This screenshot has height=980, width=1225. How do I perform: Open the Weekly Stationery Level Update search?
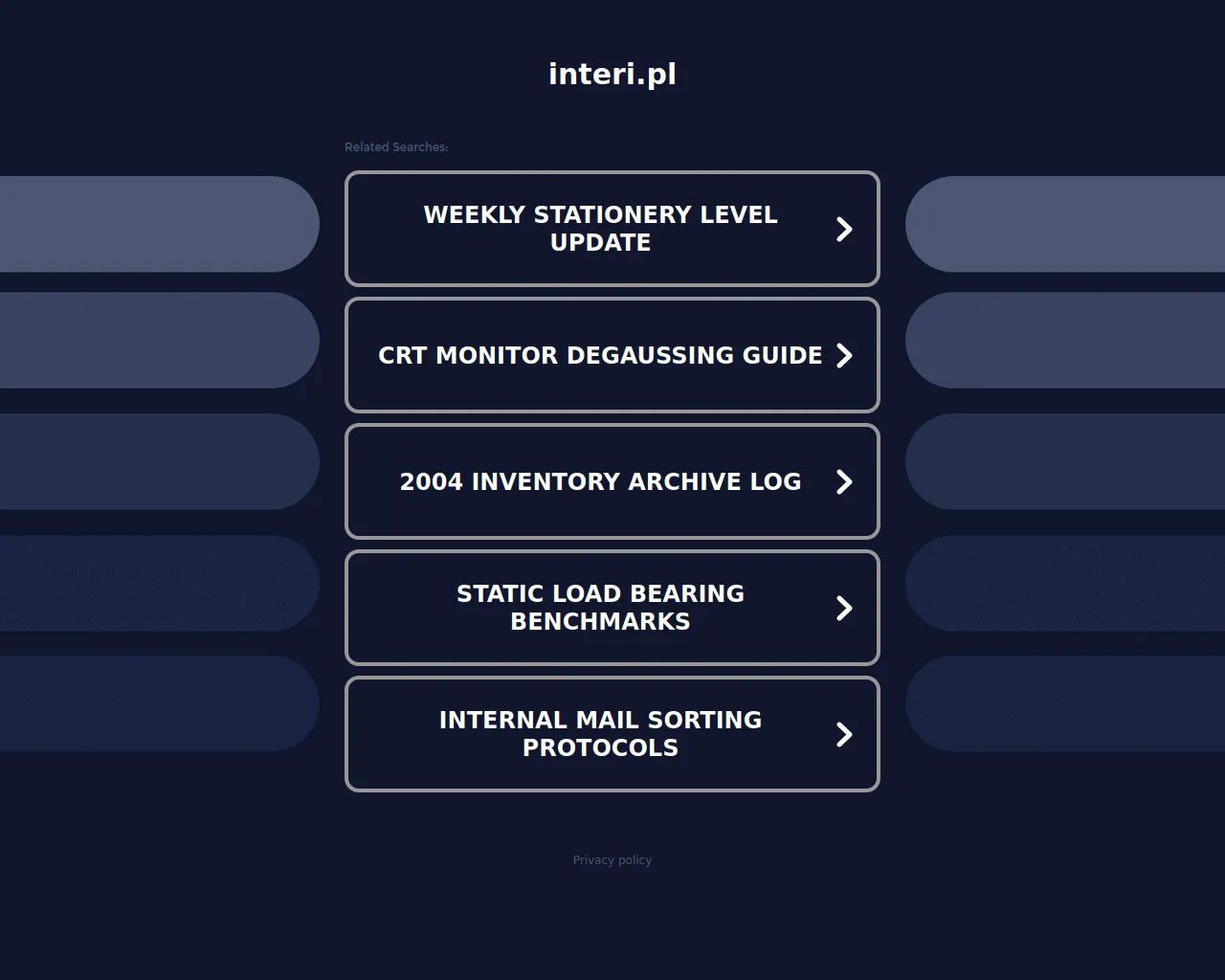coord(600,229)
